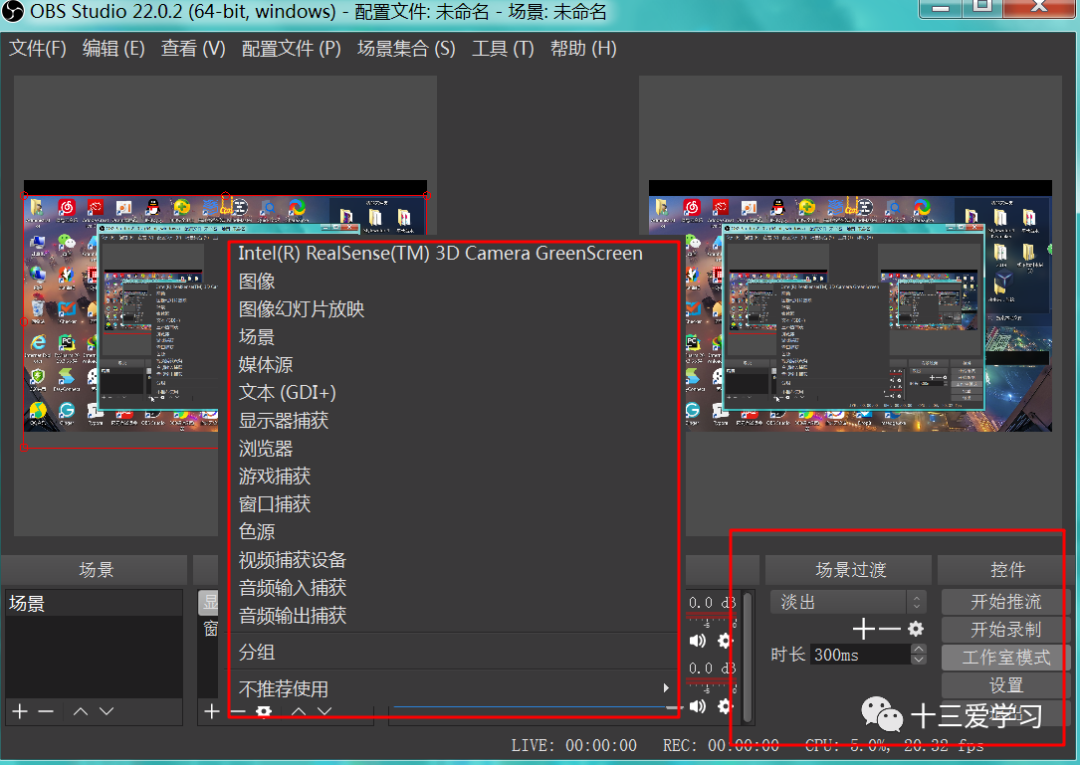Mute the first mixer channel speaker icon

698,640
